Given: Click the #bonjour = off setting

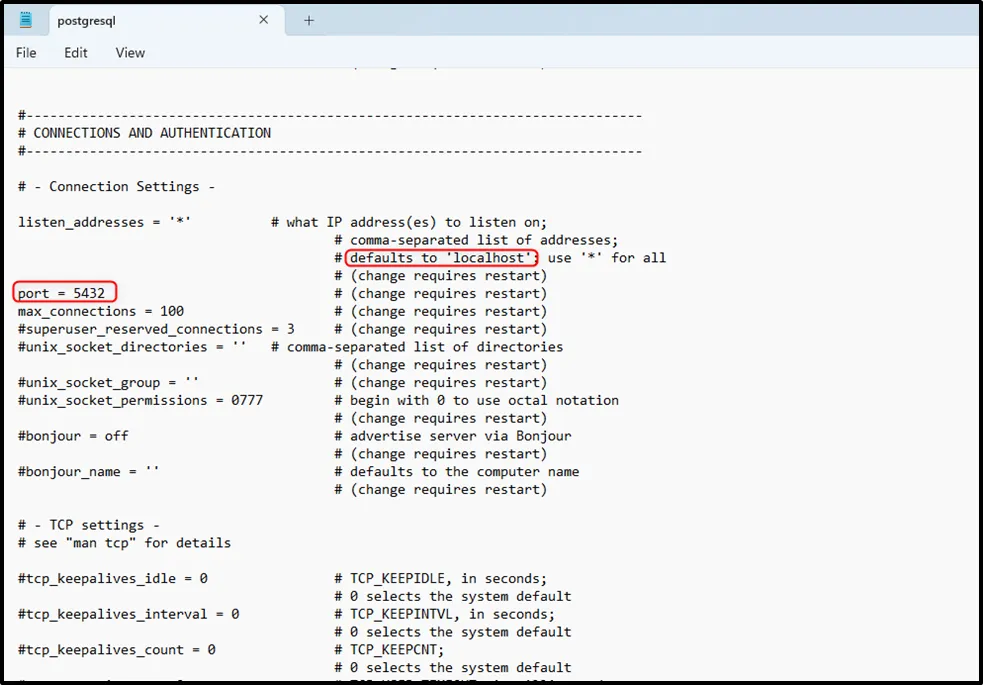Looking at the screenshot, I should [73, 436].
